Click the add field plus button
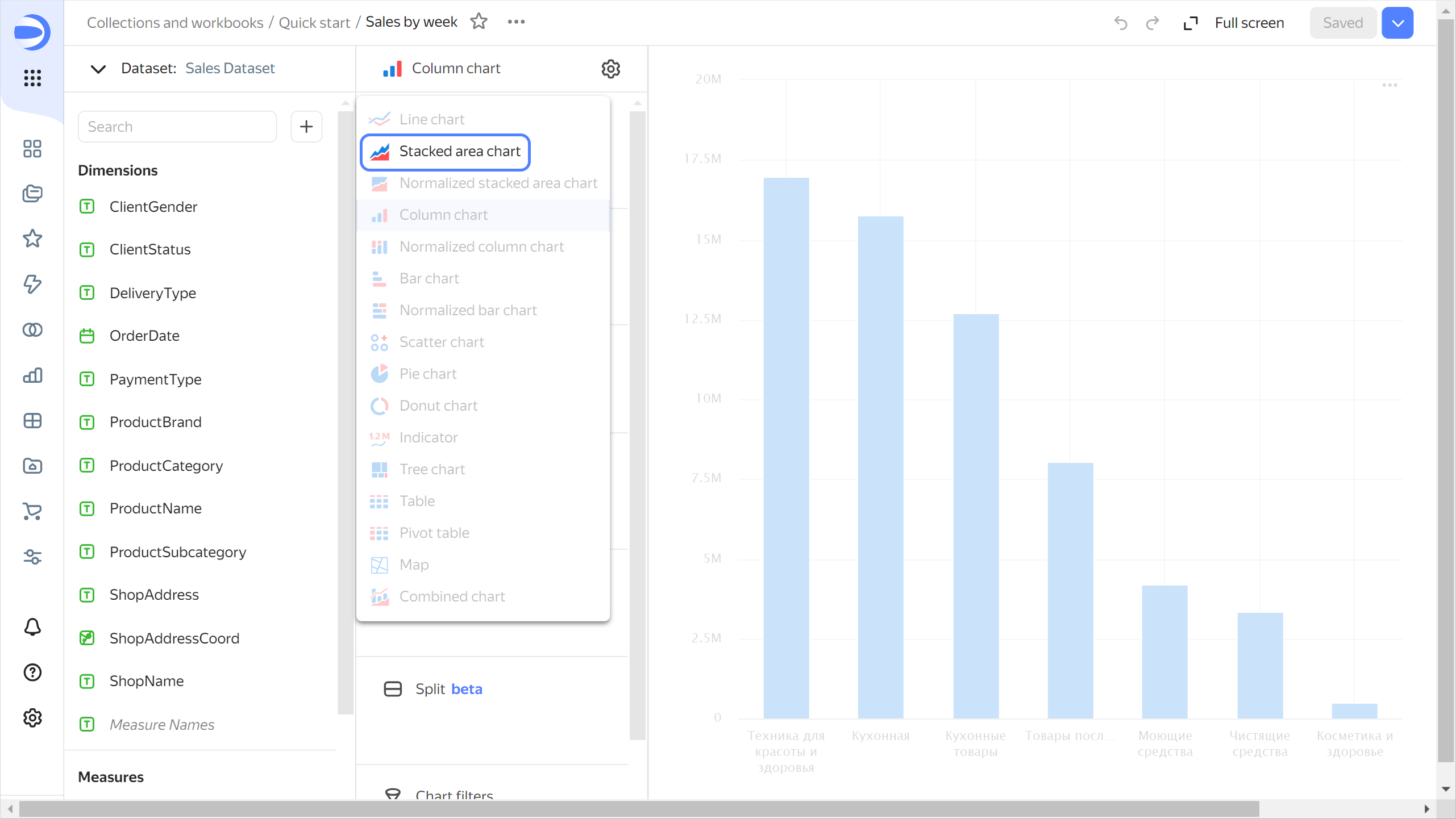 (x=306, y=126)
